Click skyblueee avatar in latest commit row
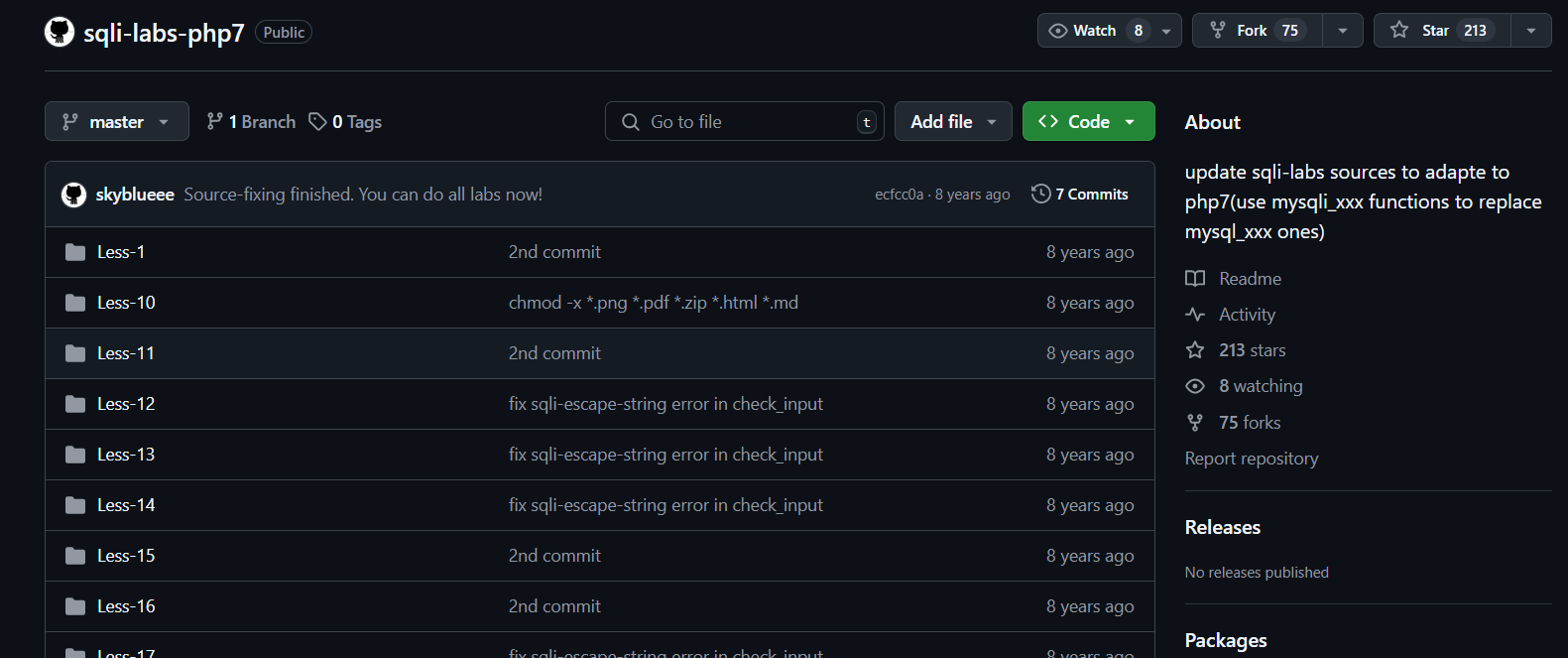 point(73,195)
